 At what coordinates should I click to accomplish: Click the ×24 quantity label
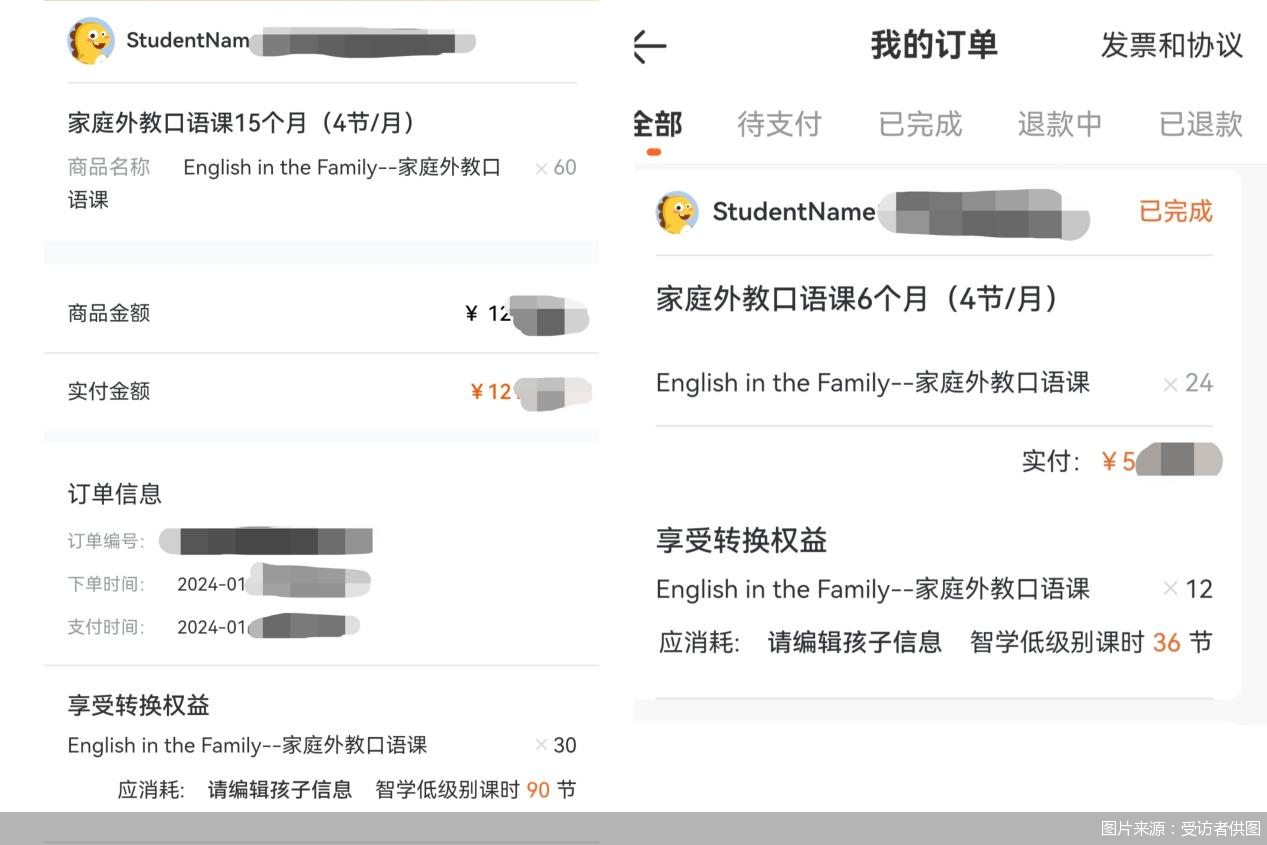(x=1189, y=382)
